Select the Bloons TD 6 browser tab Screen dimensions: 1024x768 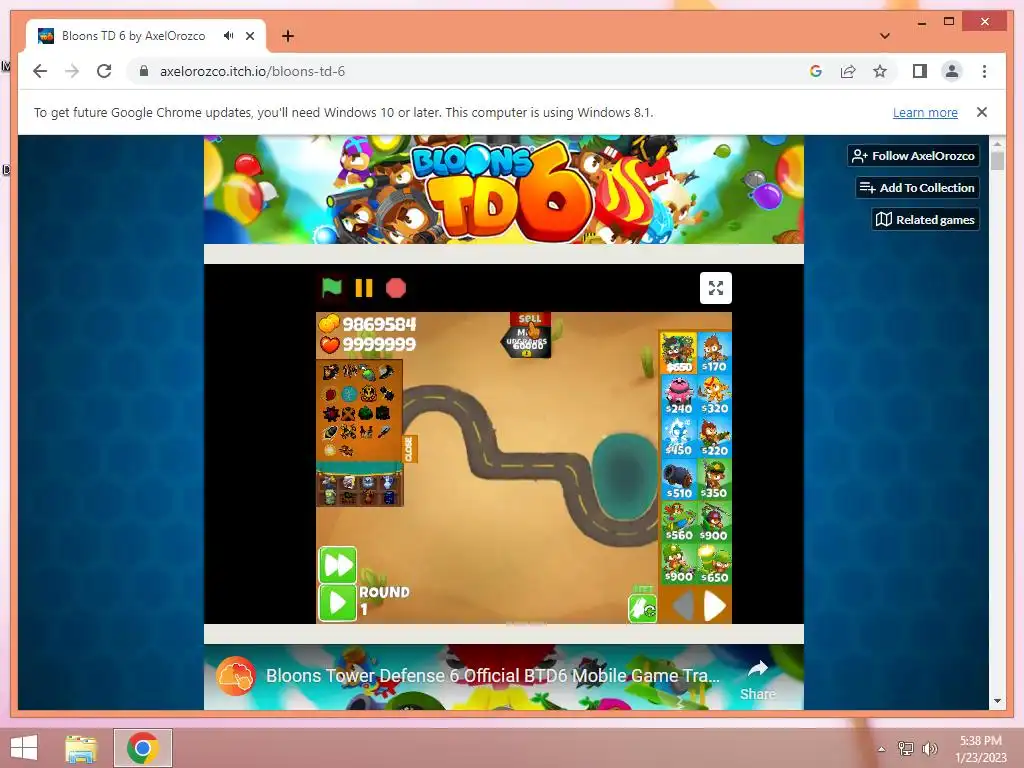point(145,36)
